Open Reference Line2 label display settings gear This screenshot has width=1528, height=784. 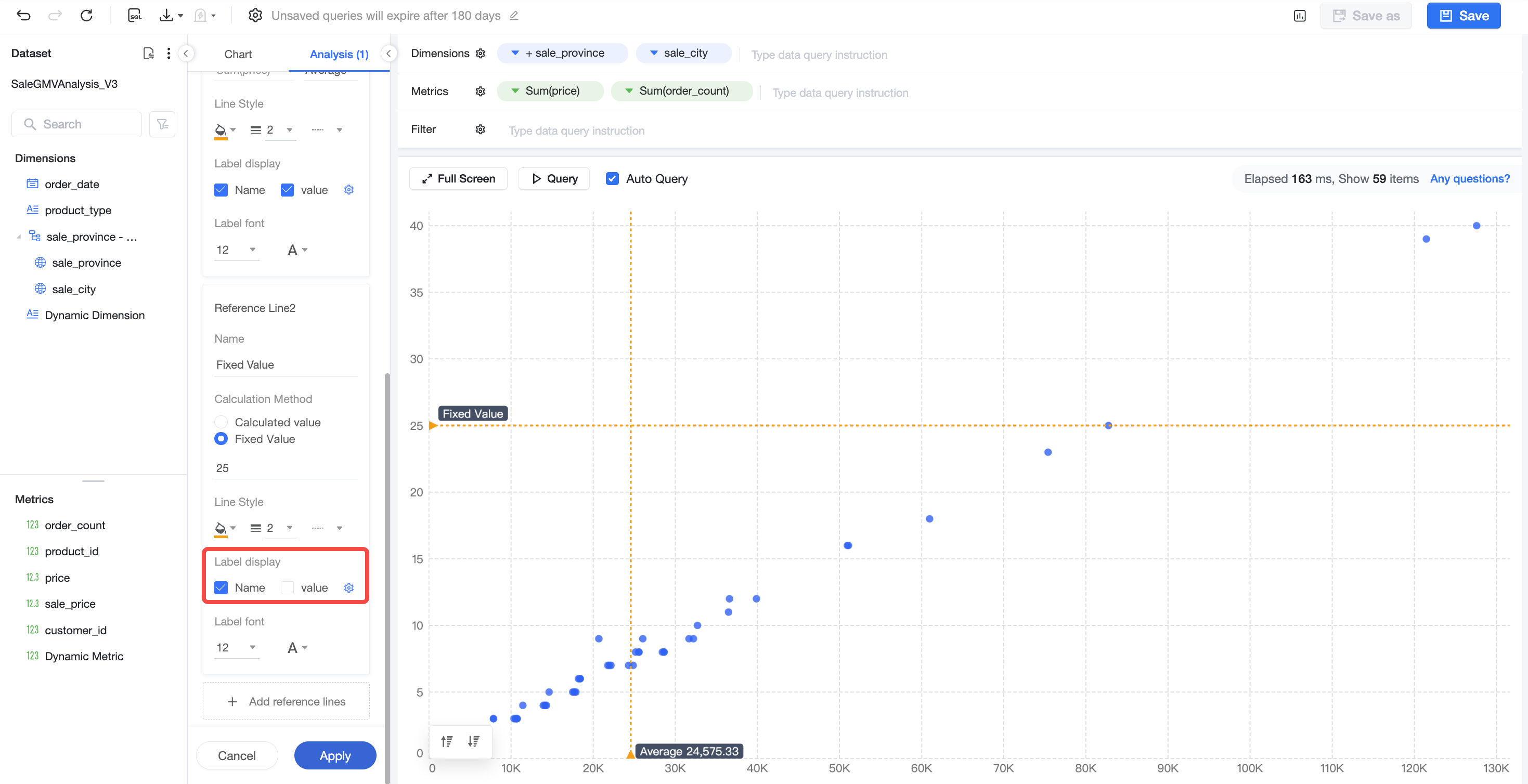point(349,587)
